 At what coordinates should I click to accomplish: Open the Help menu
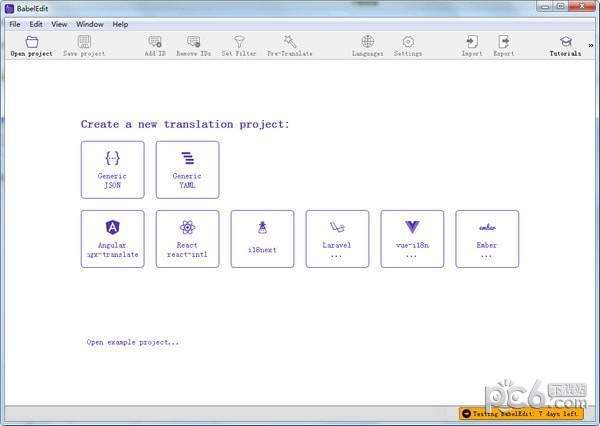pyautogui.click(x=120, y=23)
